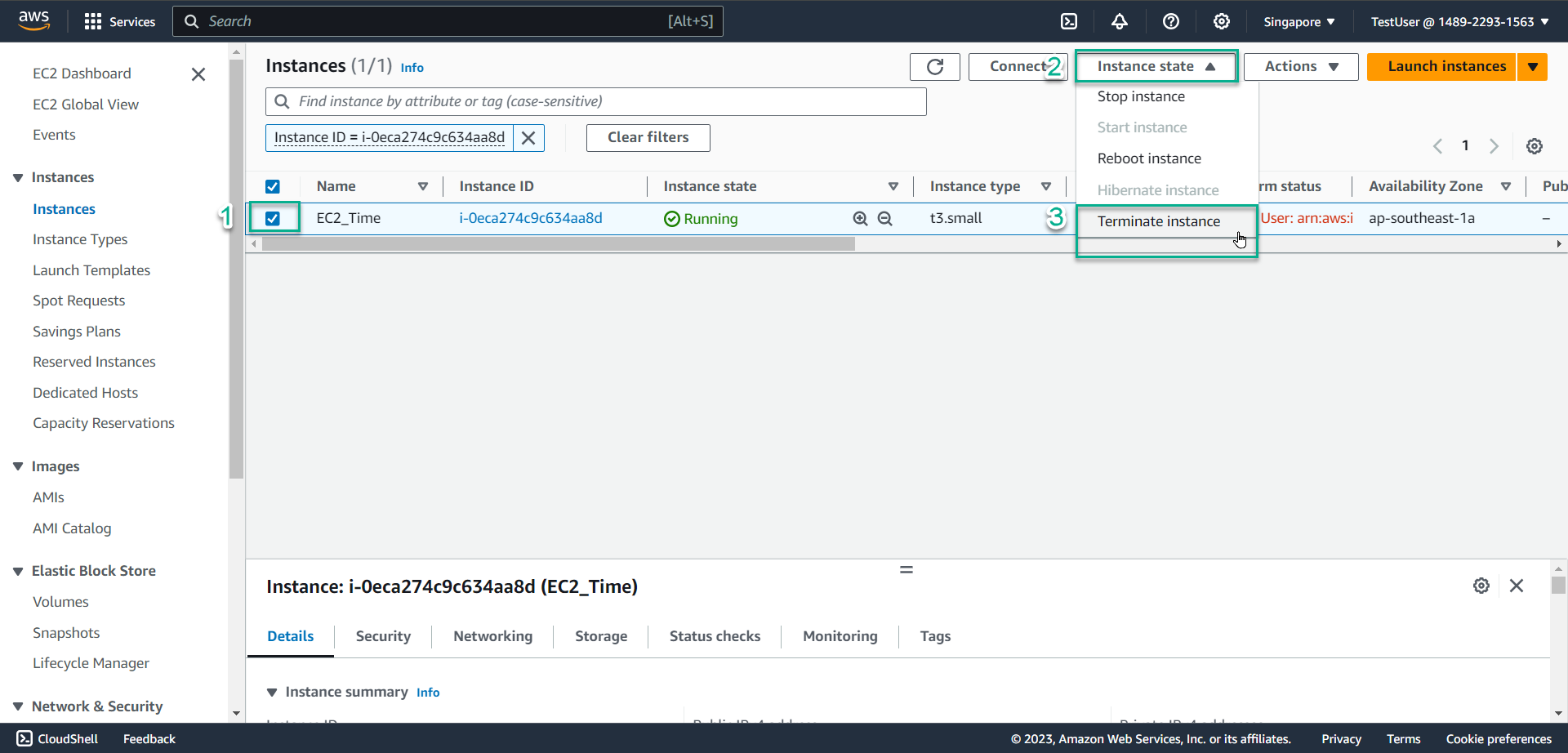The width and height of the screenshot is (1568, 753).
Task: Open the Feedback footer link
Action: click(149, 739)
